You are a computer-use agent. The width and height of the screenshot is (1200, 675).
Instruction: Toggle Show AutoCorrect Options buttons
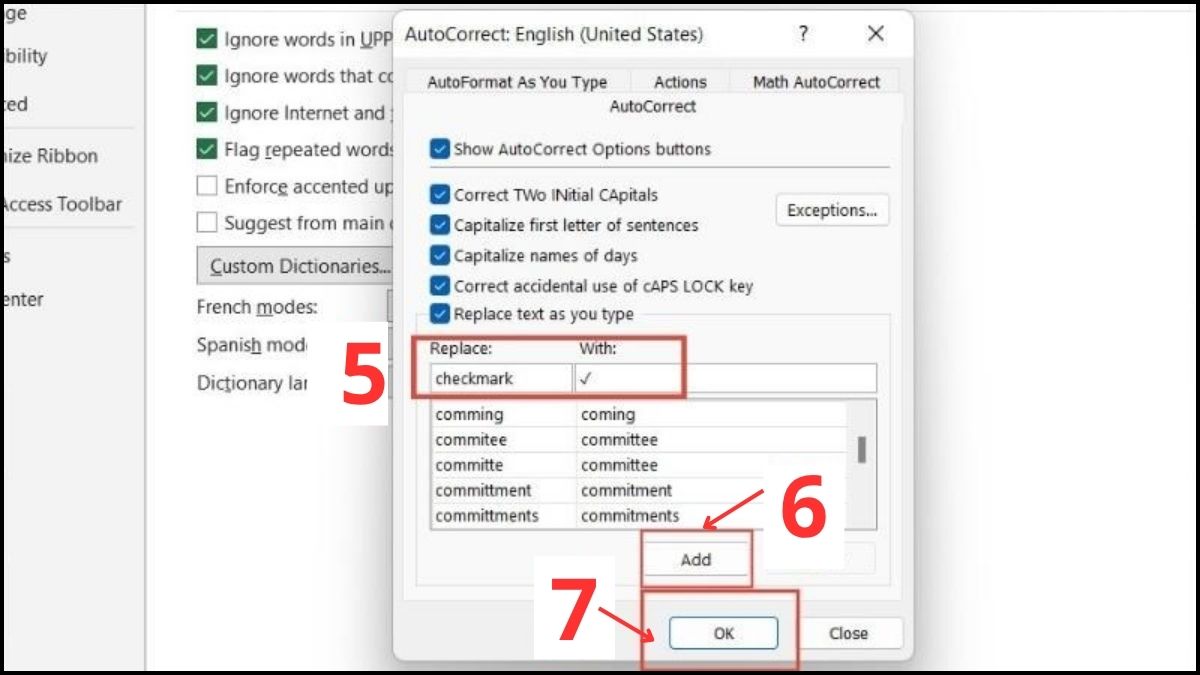(x=438, y=149)
